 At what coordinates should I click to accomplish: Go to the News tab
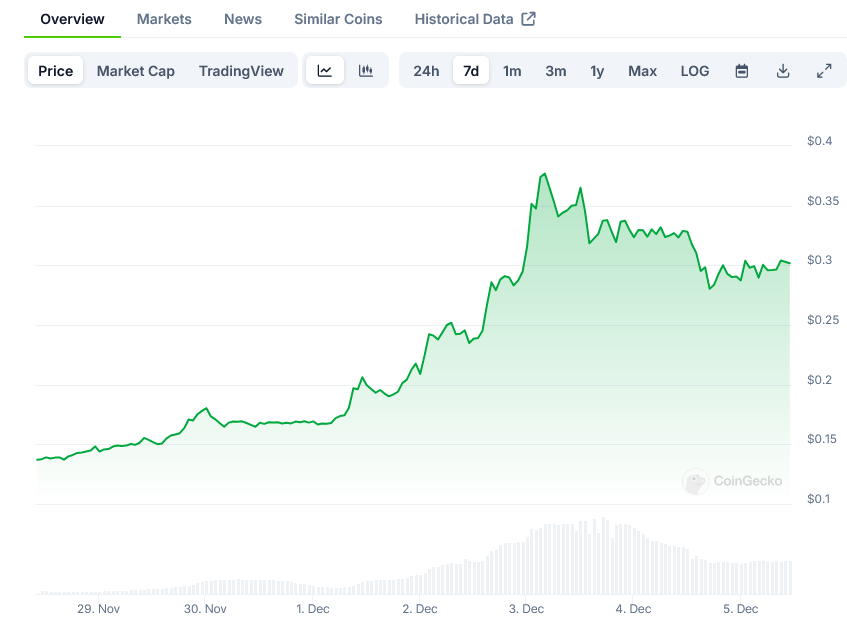[x=243, y=19]
